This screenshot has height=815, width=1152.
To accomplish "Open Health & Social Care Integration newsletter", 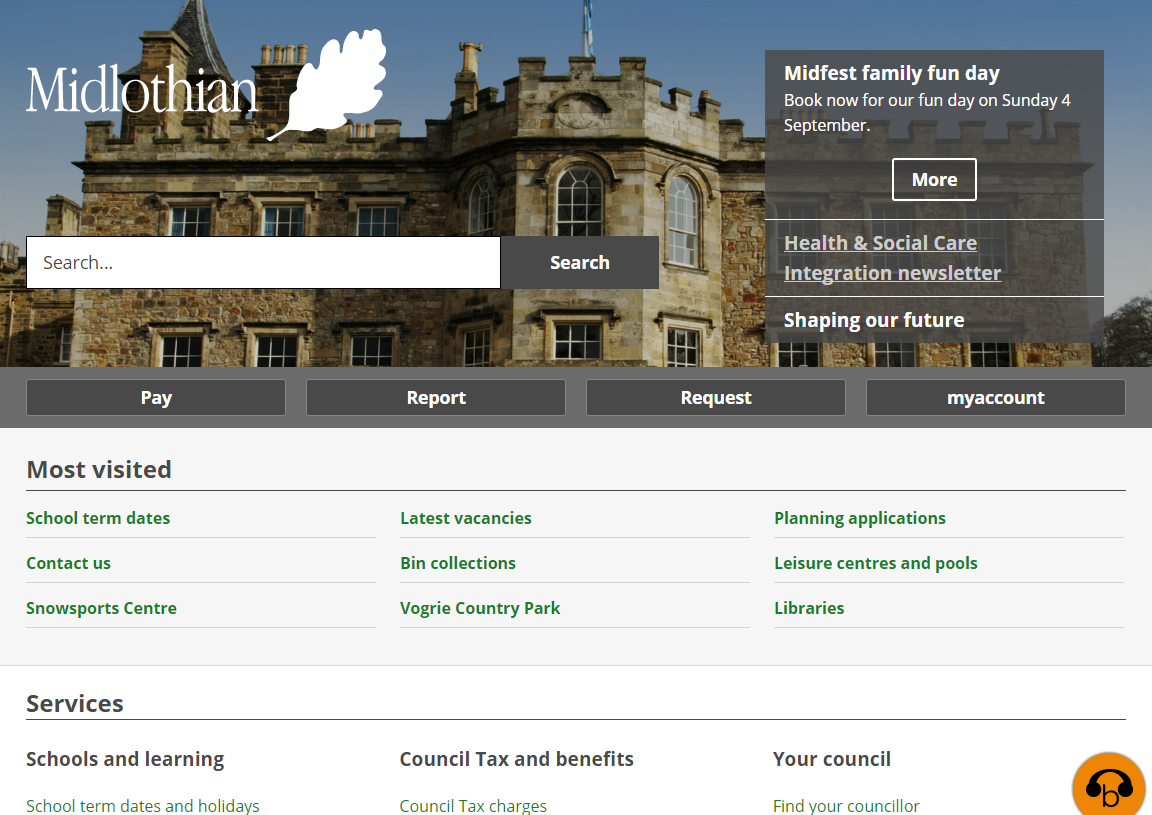I will pos(892,258).
